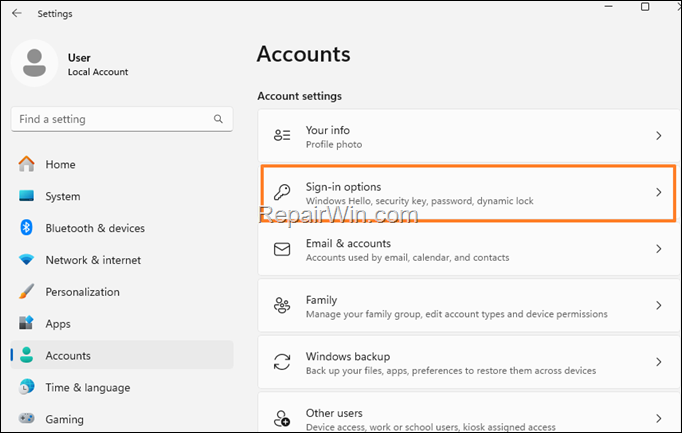Click the user profile avatar picture
This screenshot has height=433, width=682.
pos(34,63)
